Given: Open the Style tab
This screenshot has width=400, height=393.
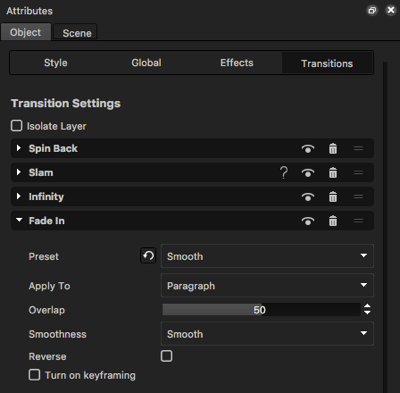Looking at the screenshot, I should 56,63.
